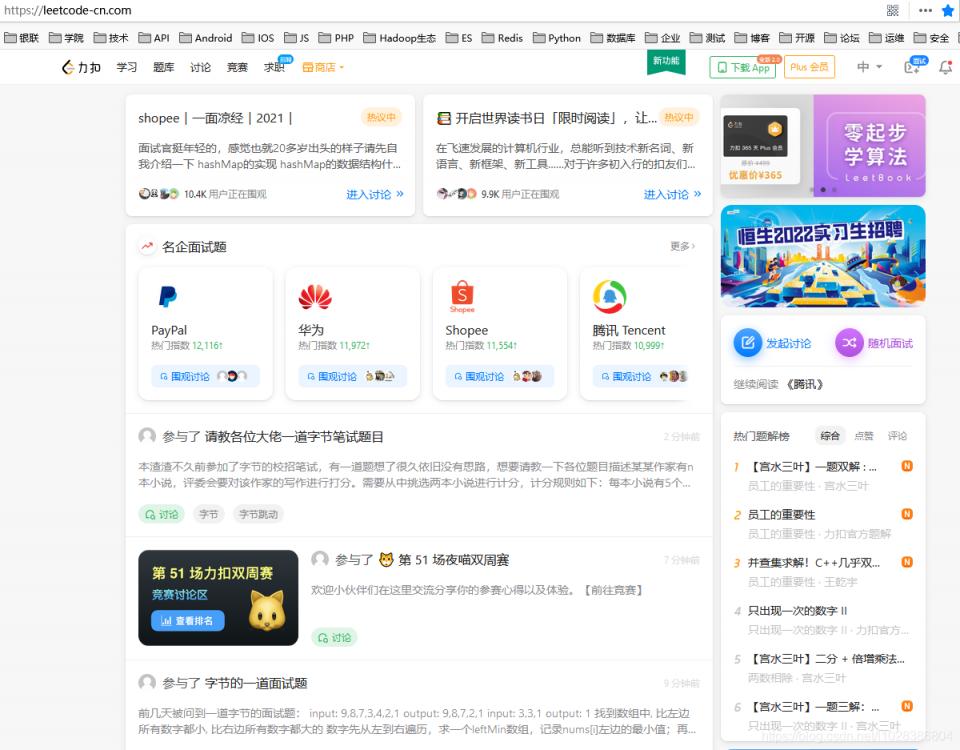Click the bookmark star in the browser toolbar
Image resolution: width=960 pixels, height=750 pixels.
pos(949,11)
